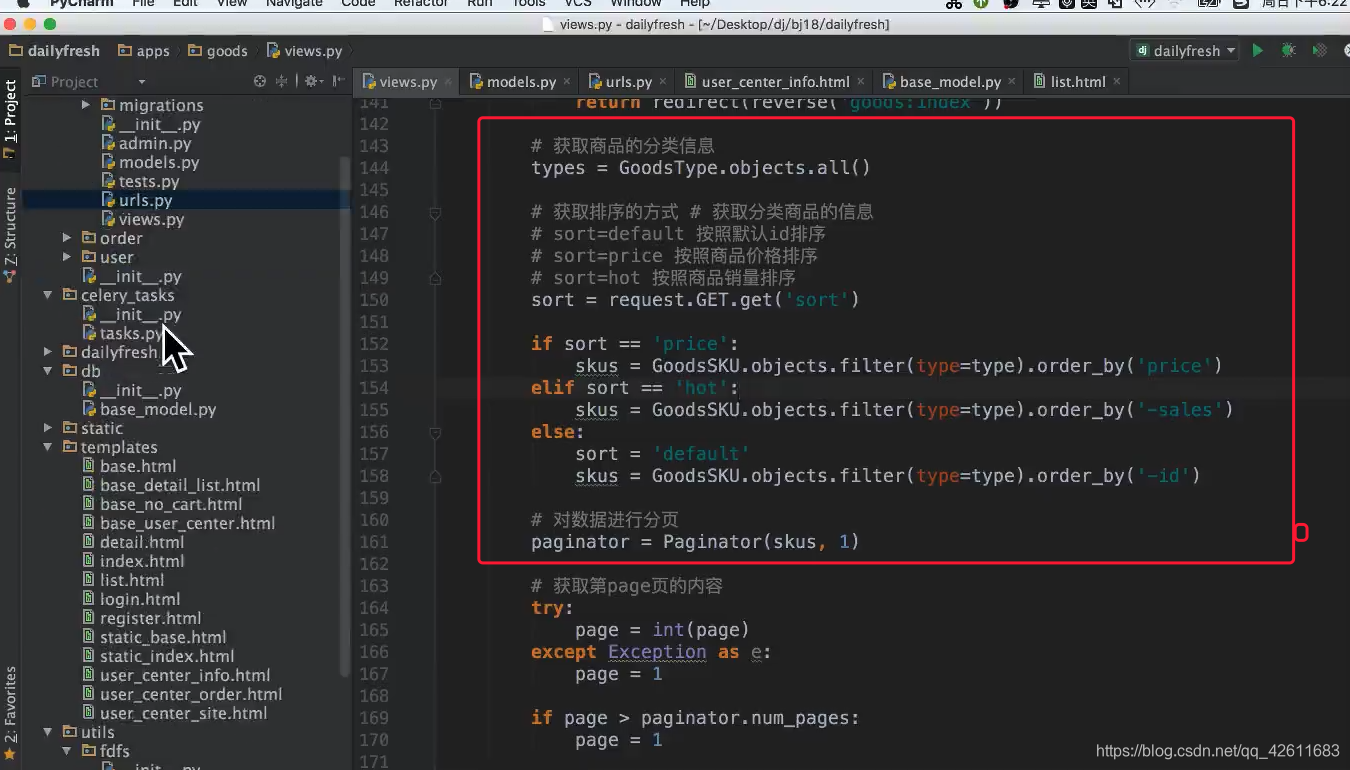Select static_index.html in the tree

pos(158,656)
